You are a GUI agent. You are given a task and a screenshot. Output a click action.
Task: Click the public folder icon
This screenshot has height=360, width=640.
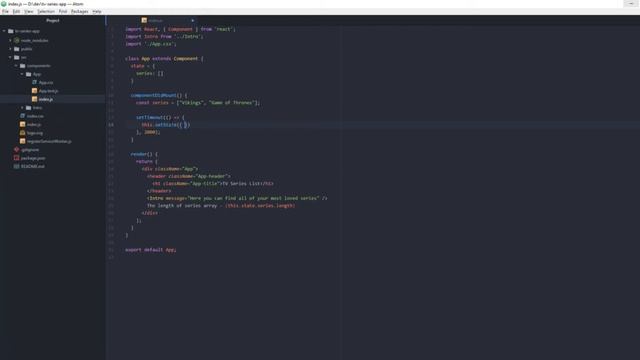pos(17,49)
